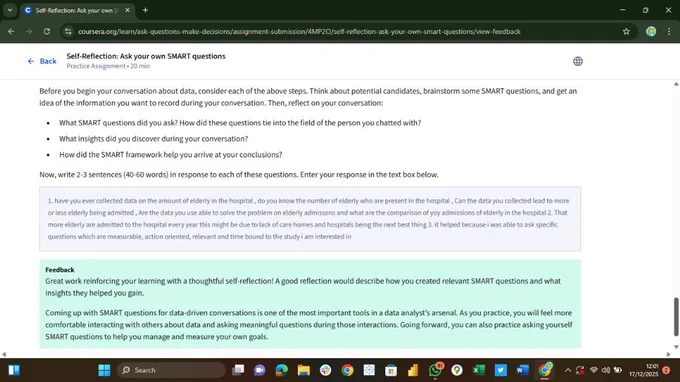680x382 pixels.
Task: Open the volume tray icon
Action: tap(606, 370)
